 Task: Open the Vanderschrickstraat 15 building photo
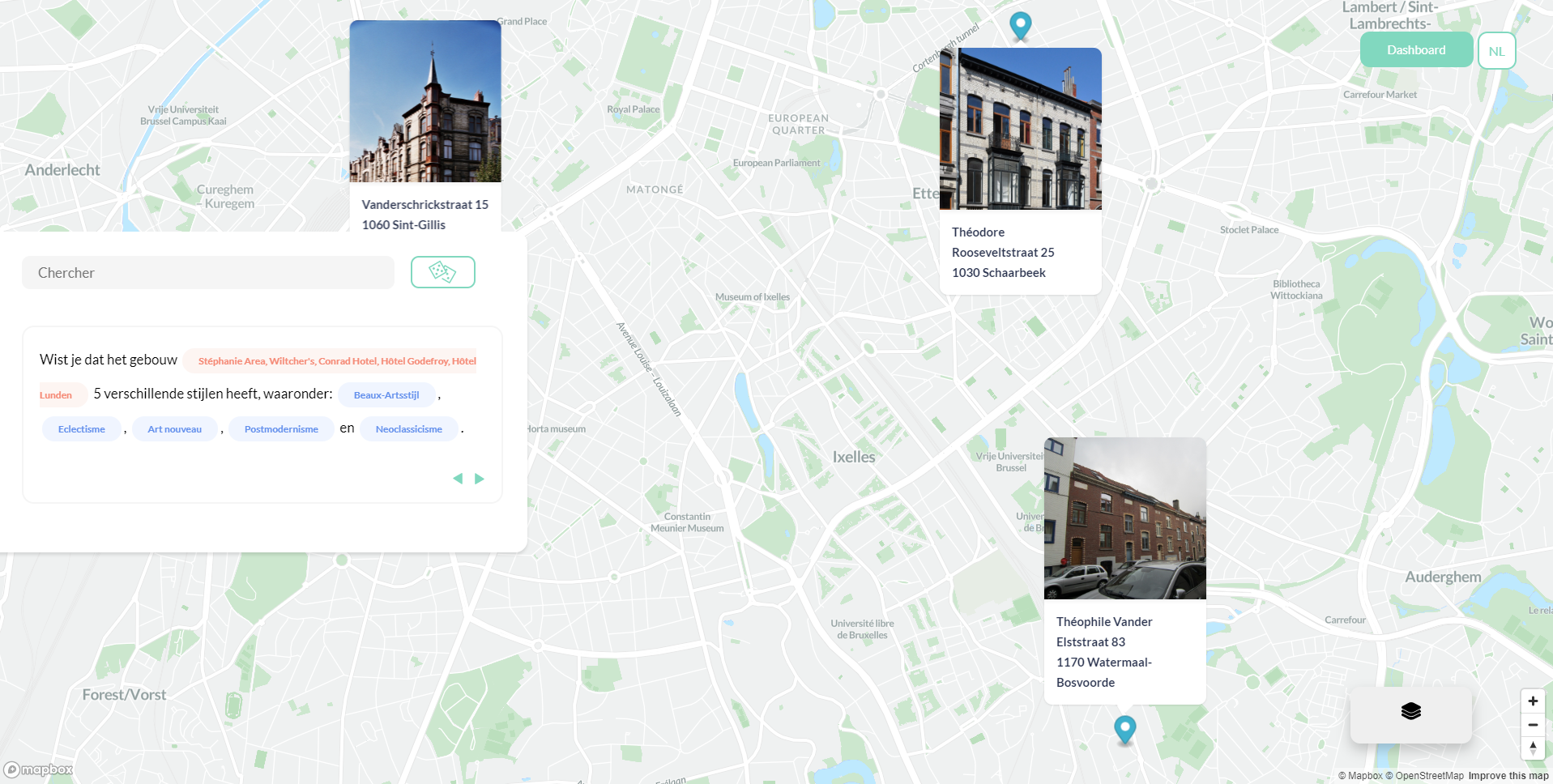tap(425, 101)
